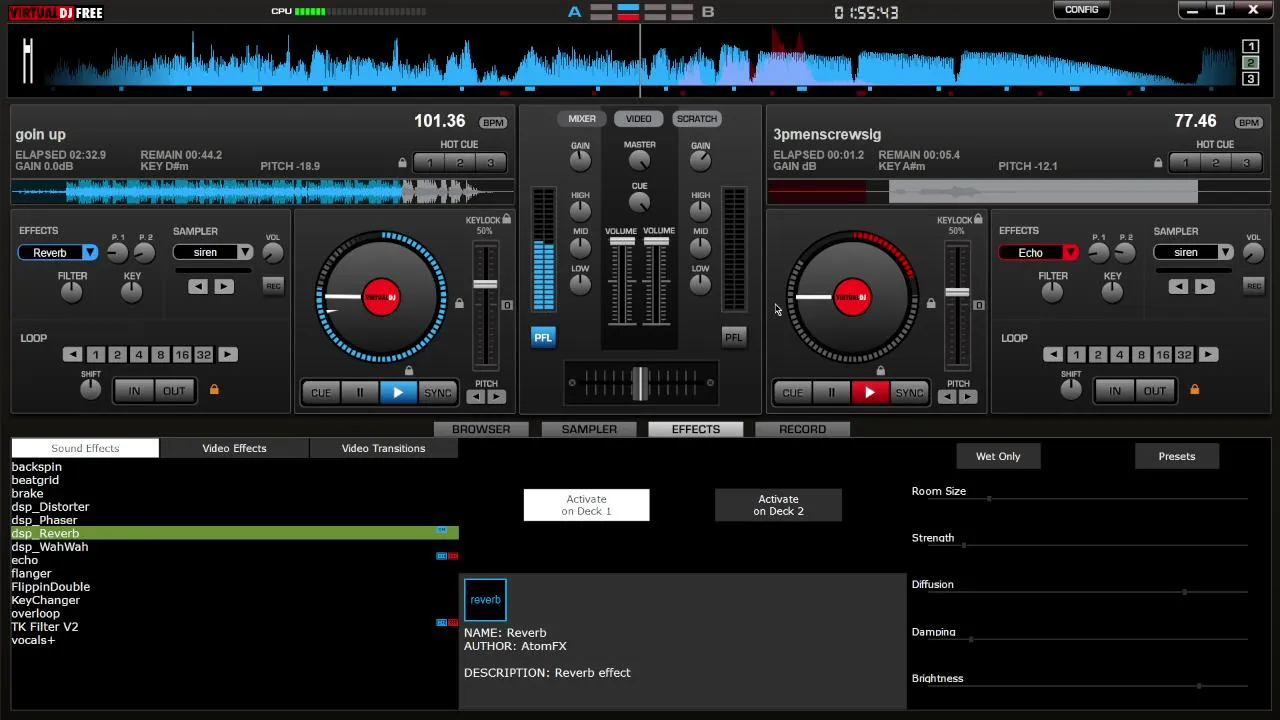Nudge deck 2 pitch up arrow
1280x720 pixels.
(x=968, y=397)
